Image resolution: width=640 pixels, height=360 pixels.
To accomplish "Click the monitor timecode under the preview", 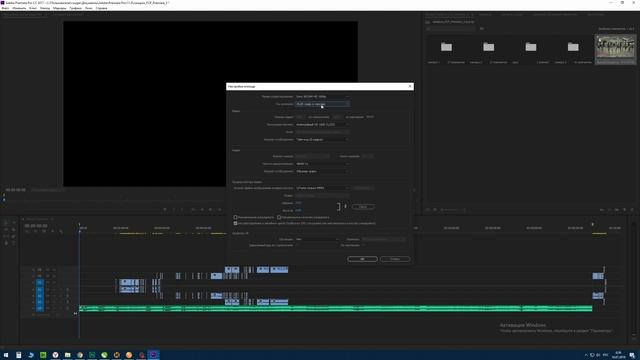I will click(x=16, y=190).
